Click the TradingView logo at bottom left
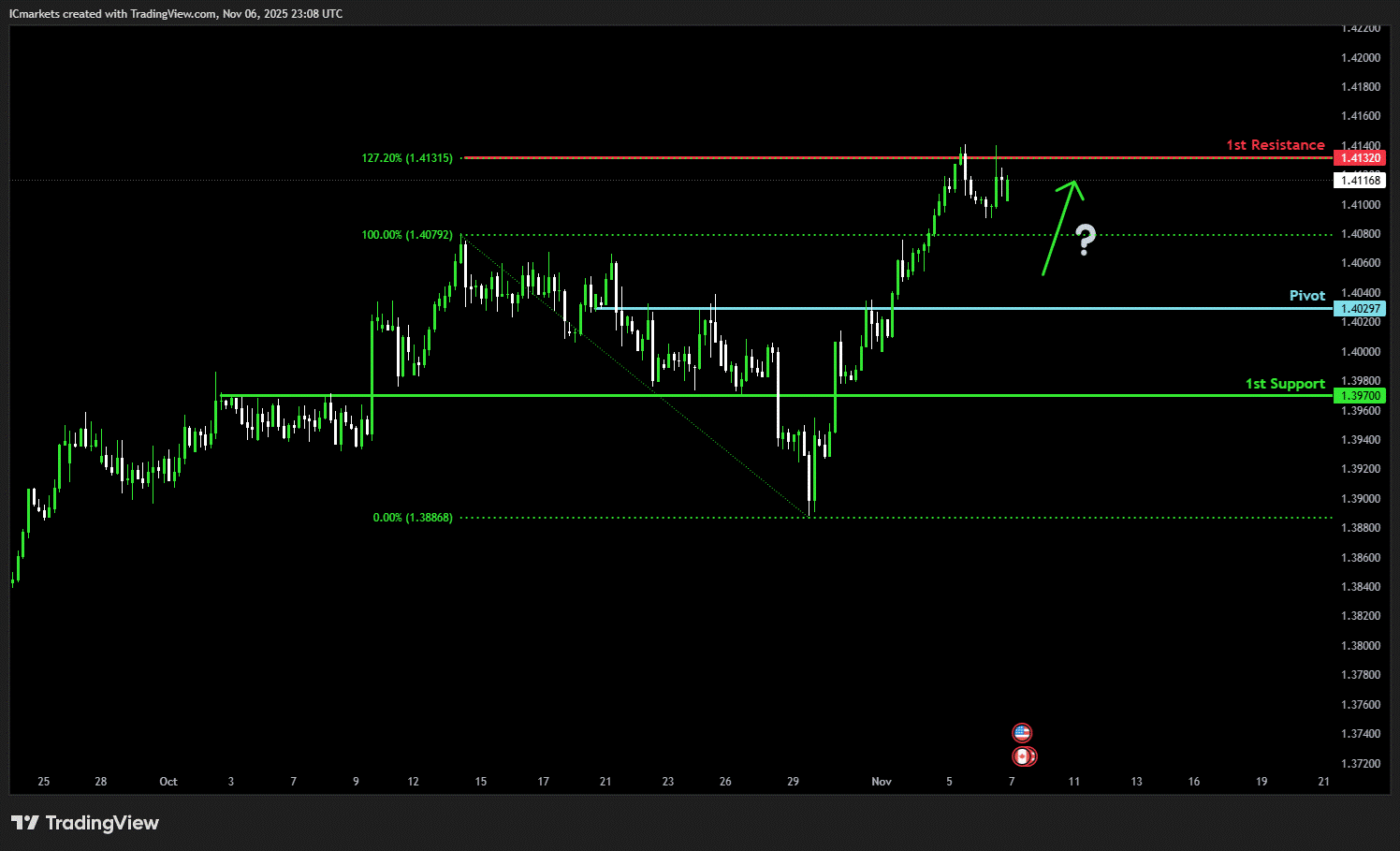Viewport: 1400px width, 851px height. point(85,823)
